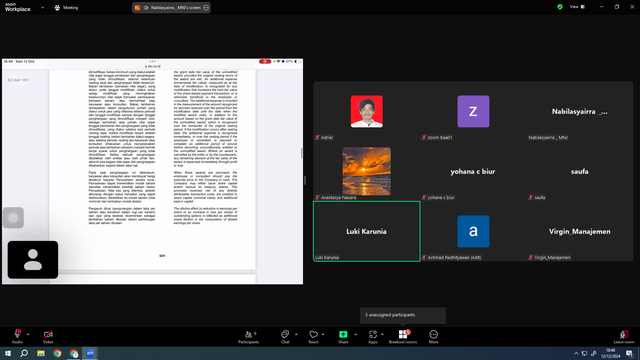Viewport: 640px width, 360px height.
Task: Open the second Chrome profile taskbar icon
Action: [74, 353]
